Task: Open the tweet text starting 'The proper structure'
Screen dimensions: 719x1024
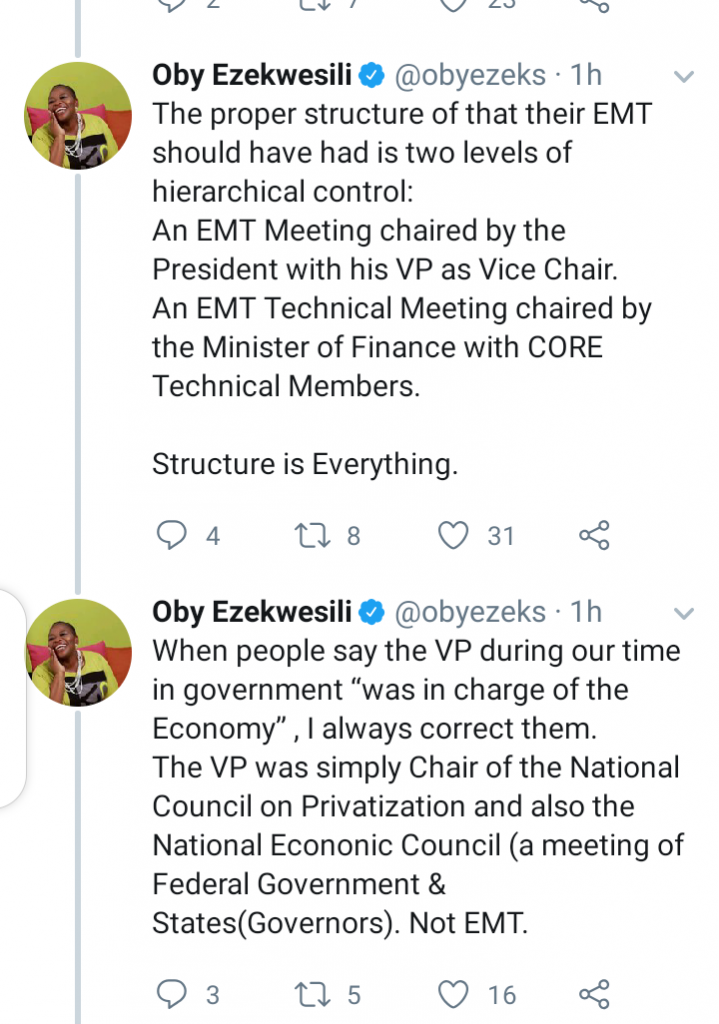Action: click(x=400, y=250)
